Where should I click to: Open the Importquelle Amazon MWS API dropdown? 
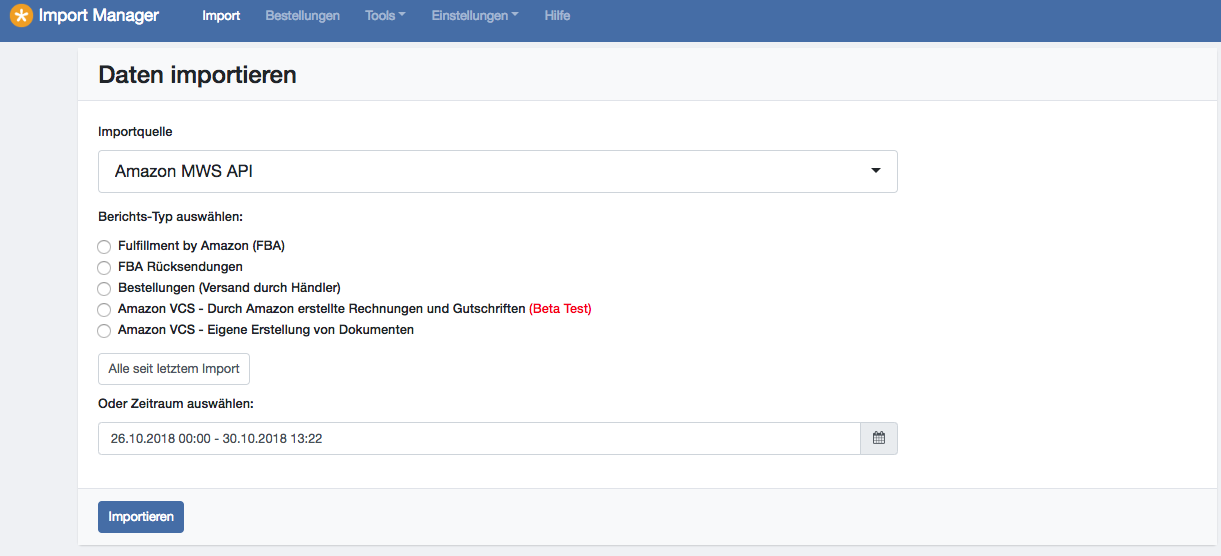click(498, 171)
